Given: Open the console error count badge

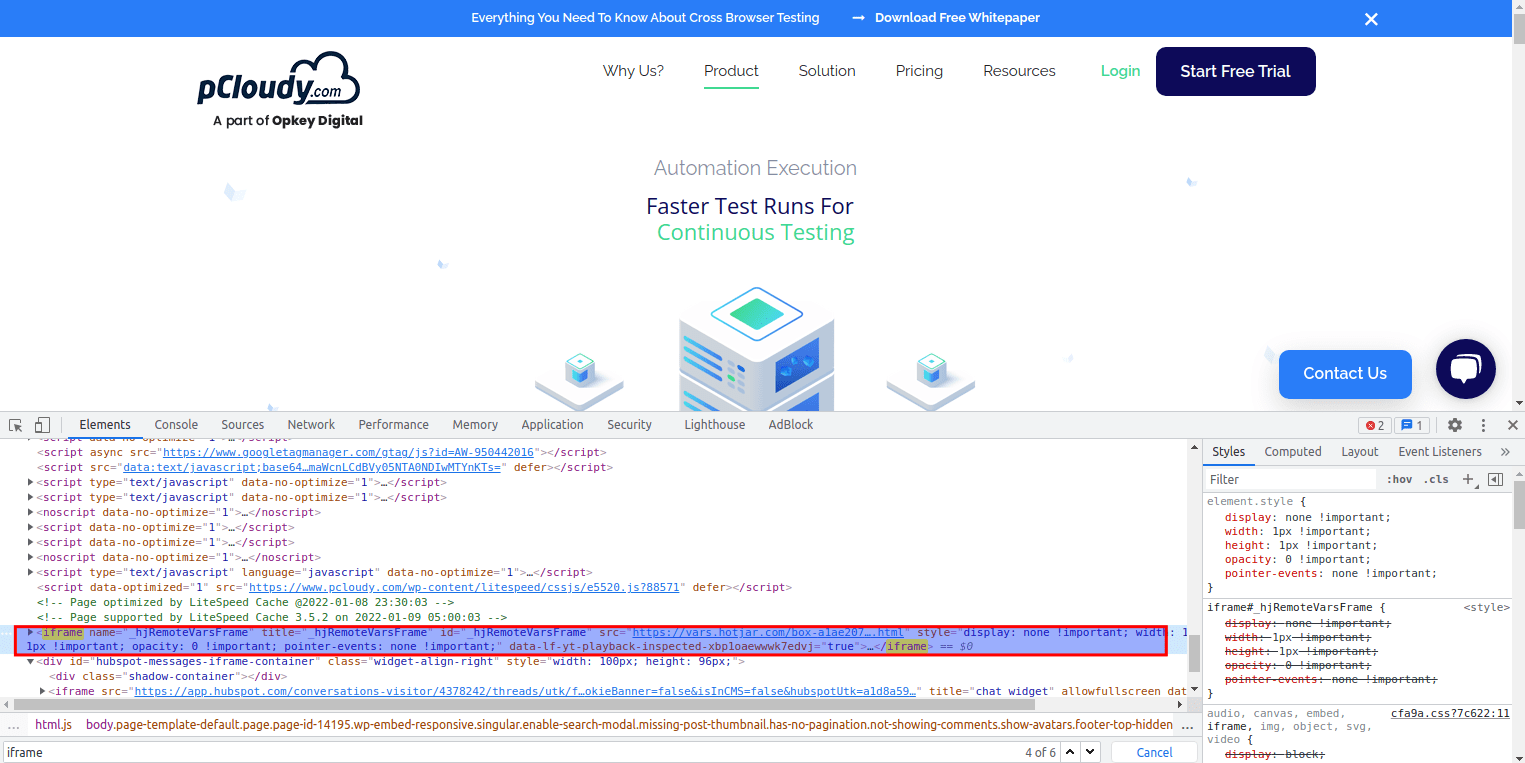Looking at the screenshot, I should point(1374,425).
